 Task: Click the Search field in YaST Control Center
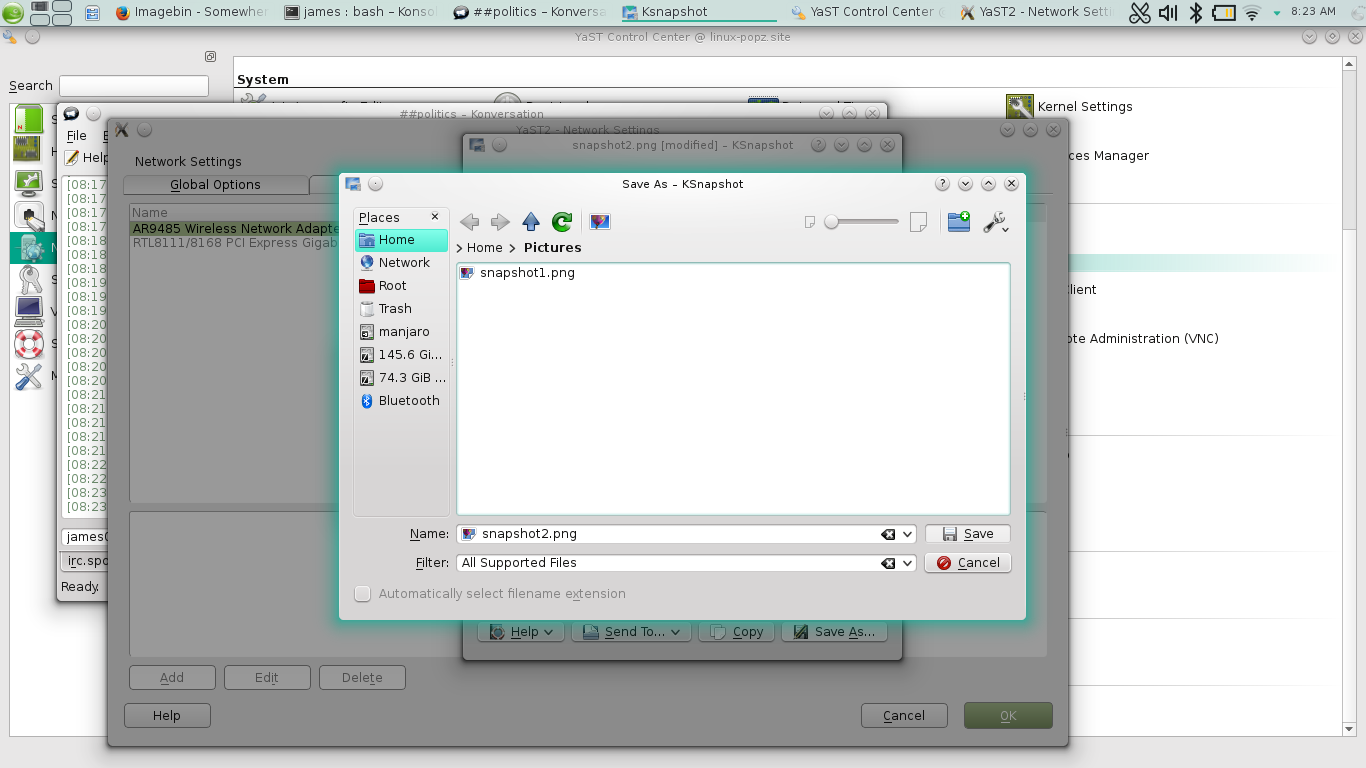point(134,86)
